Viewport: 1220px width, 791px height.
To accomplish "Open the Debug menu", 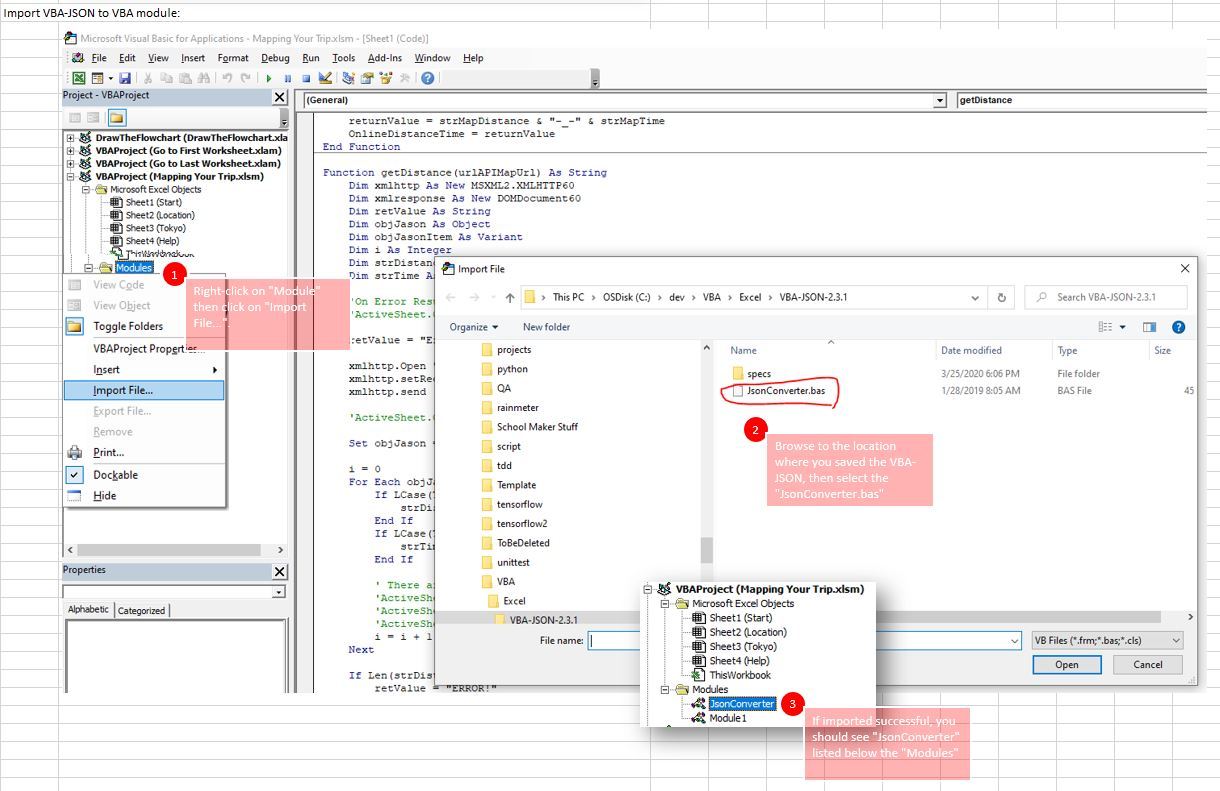I will click(275, 58).
